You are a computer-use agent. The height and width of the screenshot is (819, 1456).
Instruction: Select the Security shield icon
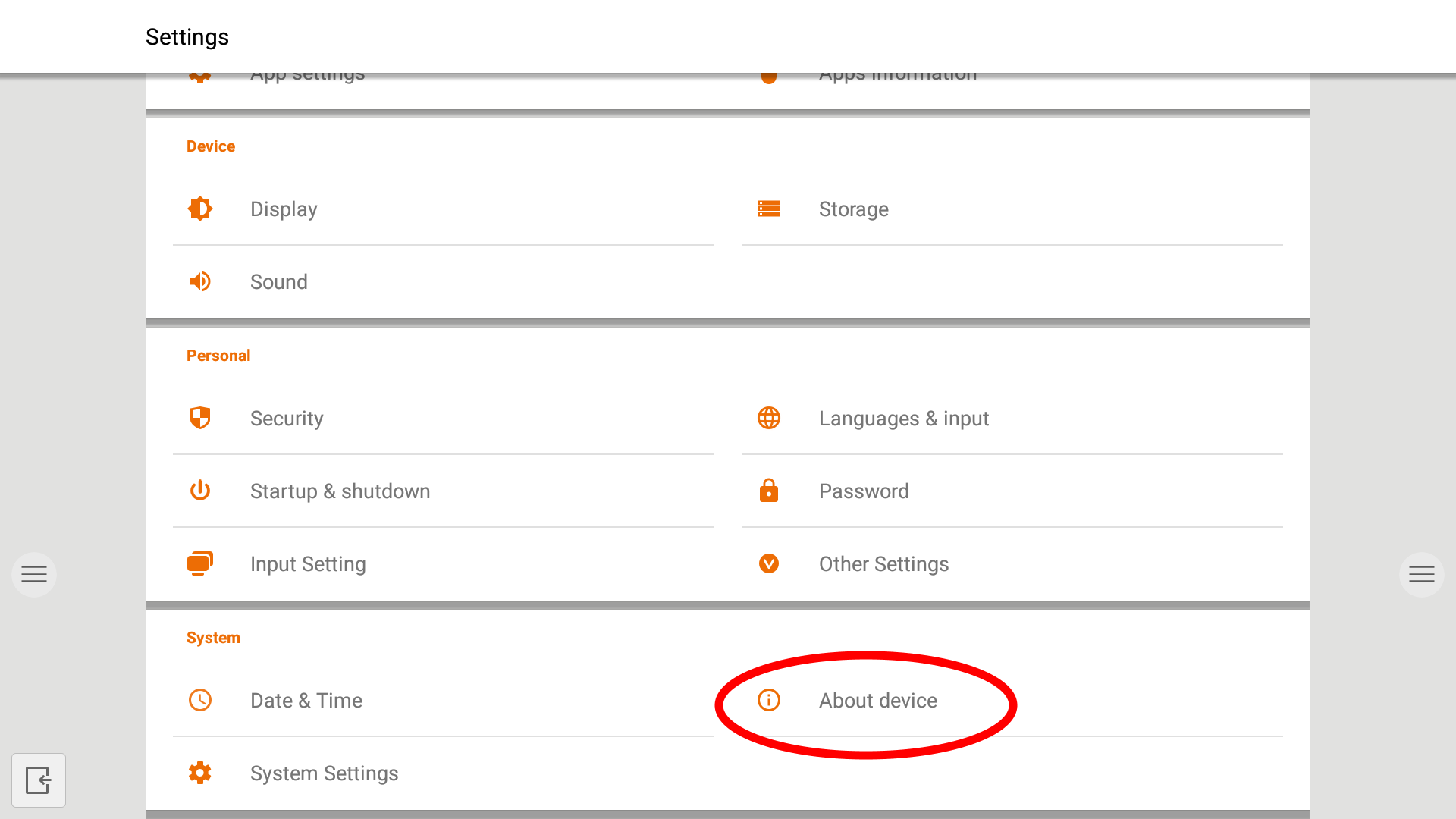pos(199,418)
